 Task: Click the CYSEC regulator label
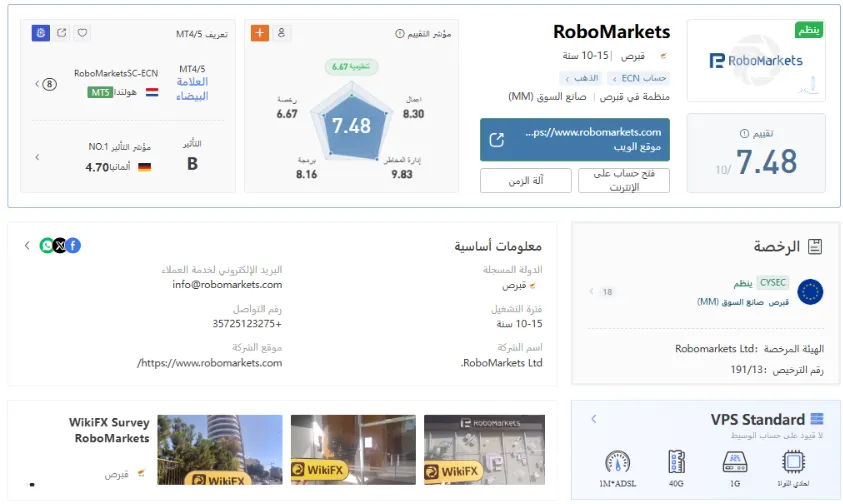[x=773, y=283]
